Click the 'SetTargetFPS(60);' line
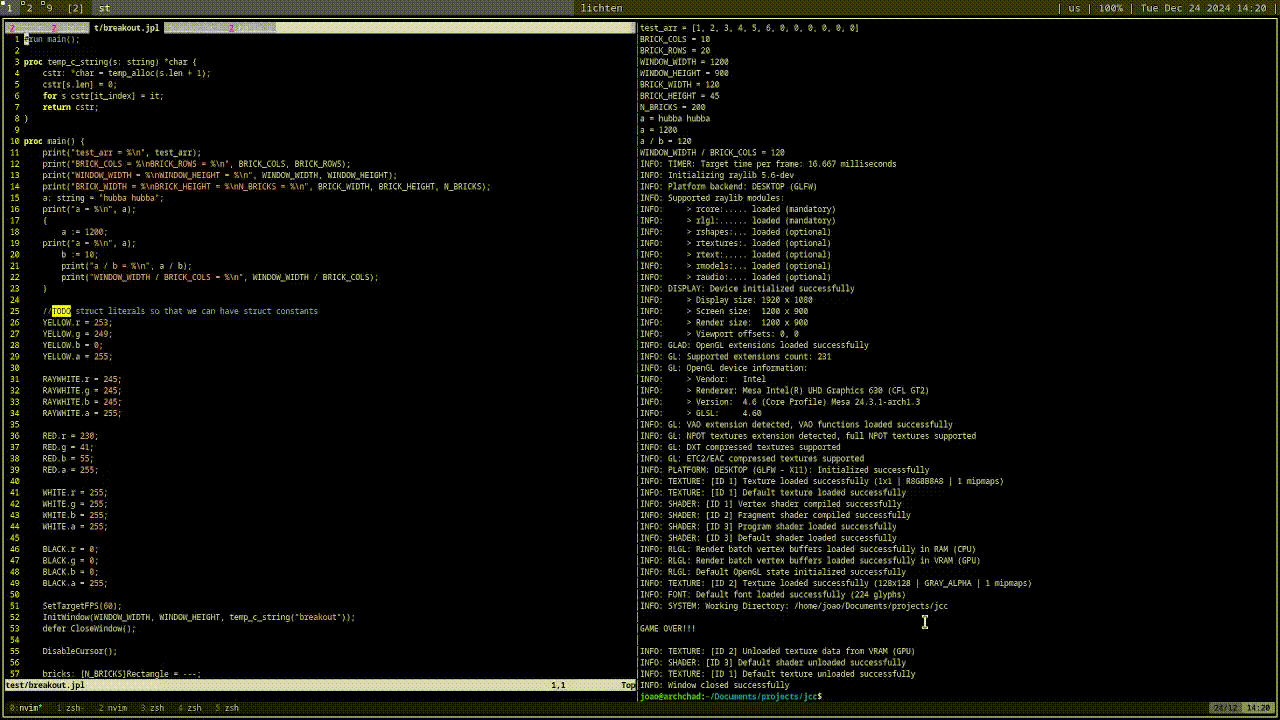 pyautogui.click(x=82, y=606)
